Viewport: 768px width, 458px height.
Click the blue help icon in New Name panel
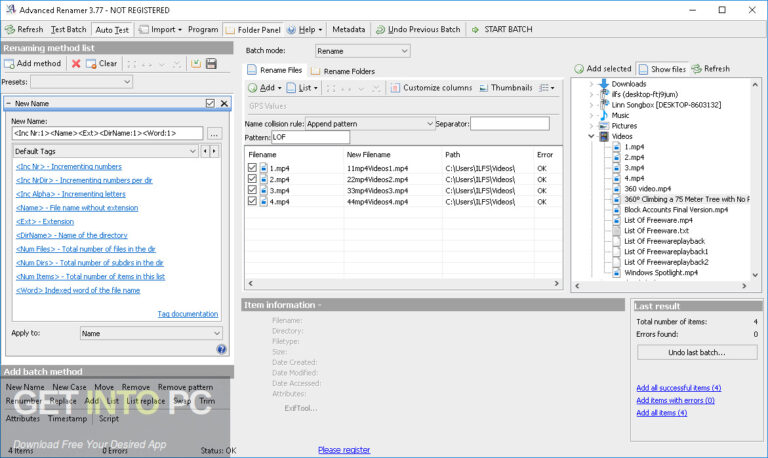click(x=221, y=349)
